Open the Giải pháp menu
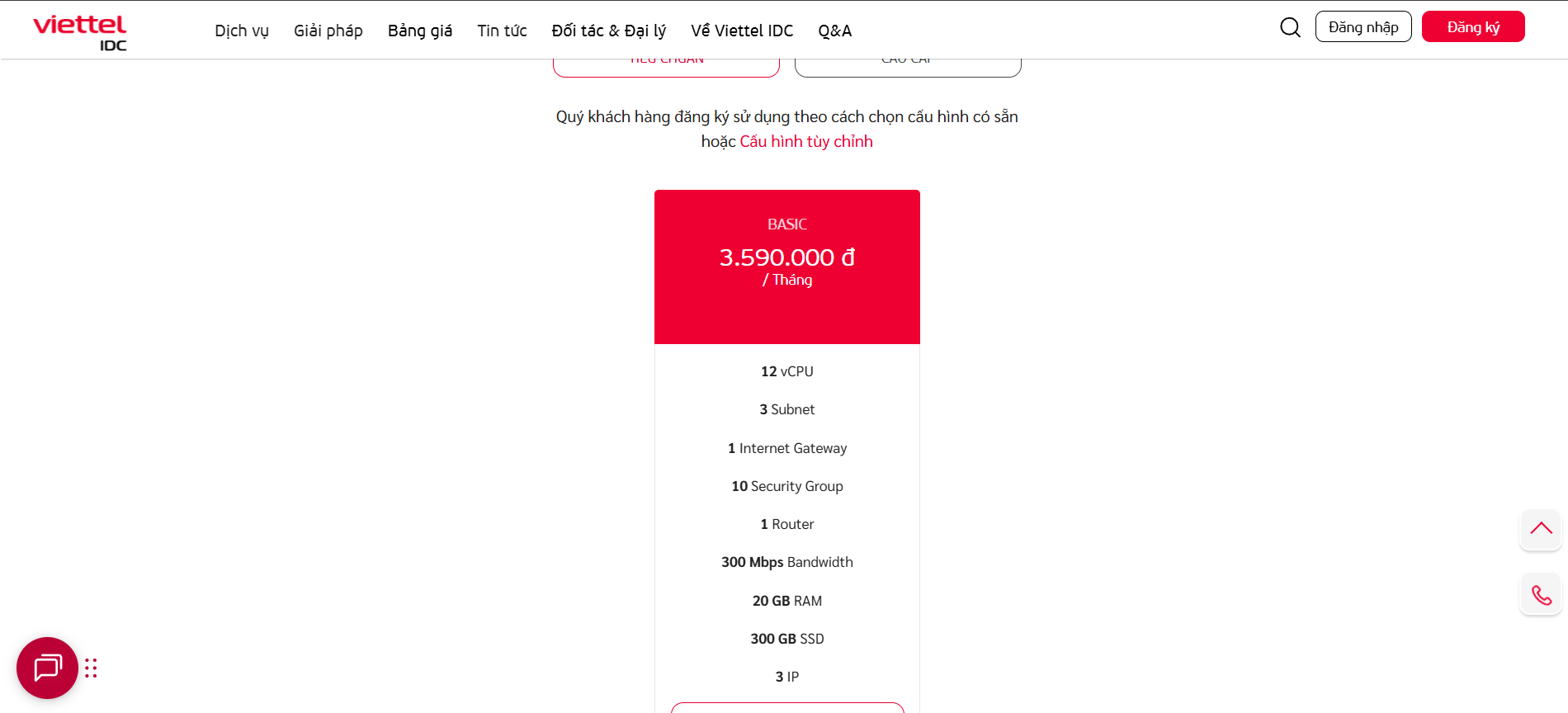Viewport: 1568px width, 713px height. 328,31
